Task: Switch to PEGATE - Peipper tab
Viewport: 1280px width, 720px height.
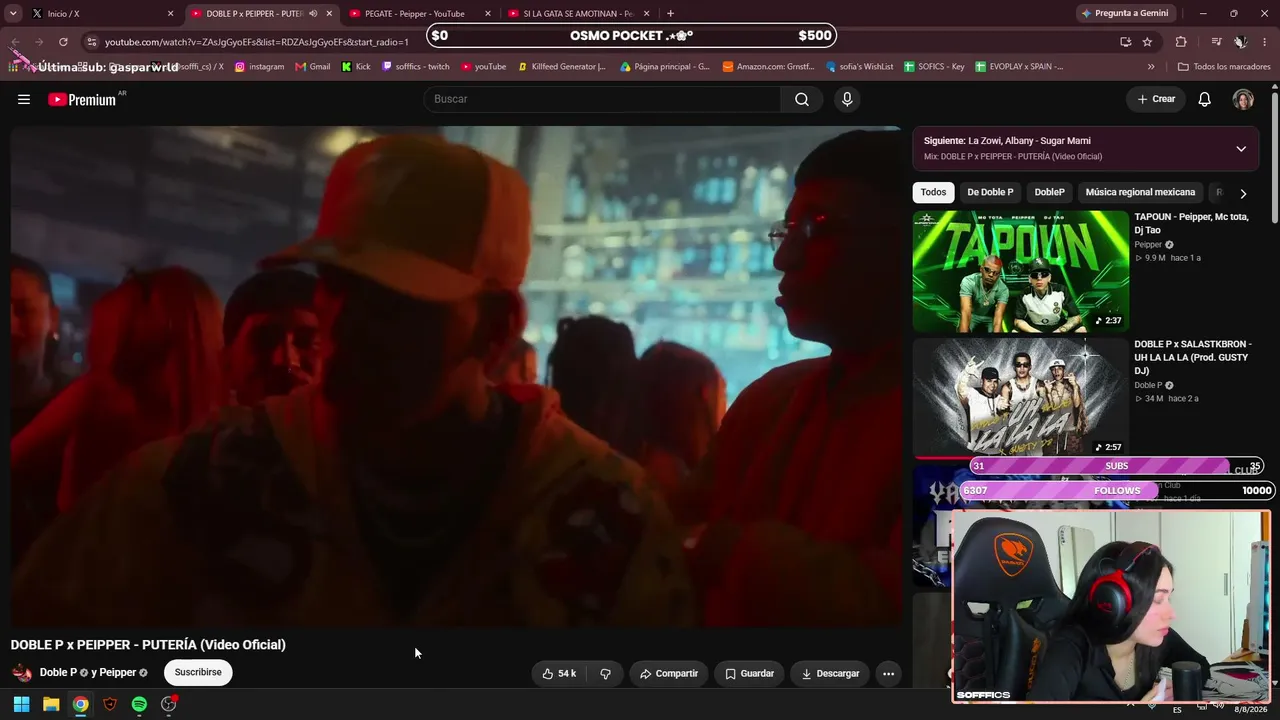Action: coord(420,14)
